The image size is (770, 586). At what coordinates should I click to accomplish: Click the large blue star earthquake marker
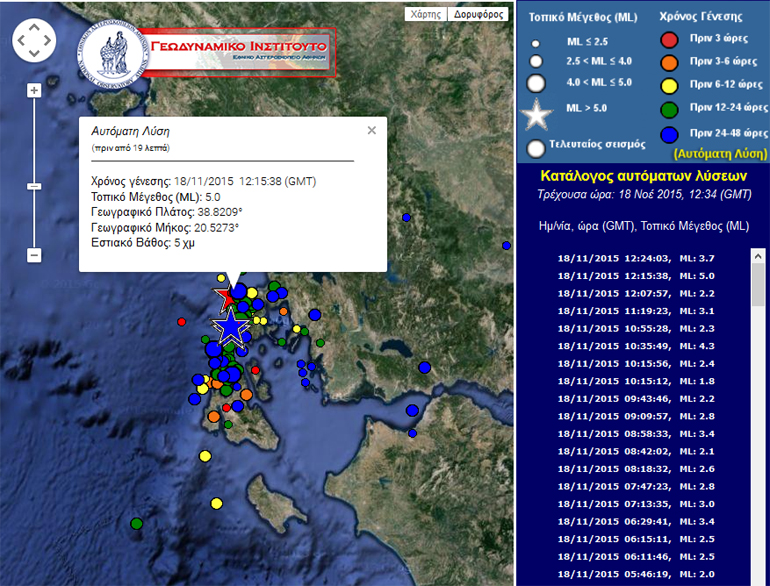232,326
